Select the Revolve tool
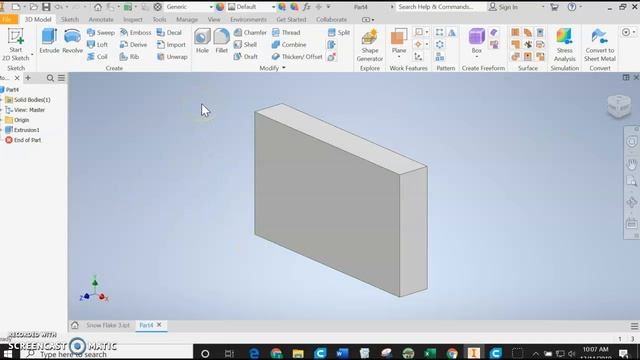640x360 pixels. (x=72, y=41)
